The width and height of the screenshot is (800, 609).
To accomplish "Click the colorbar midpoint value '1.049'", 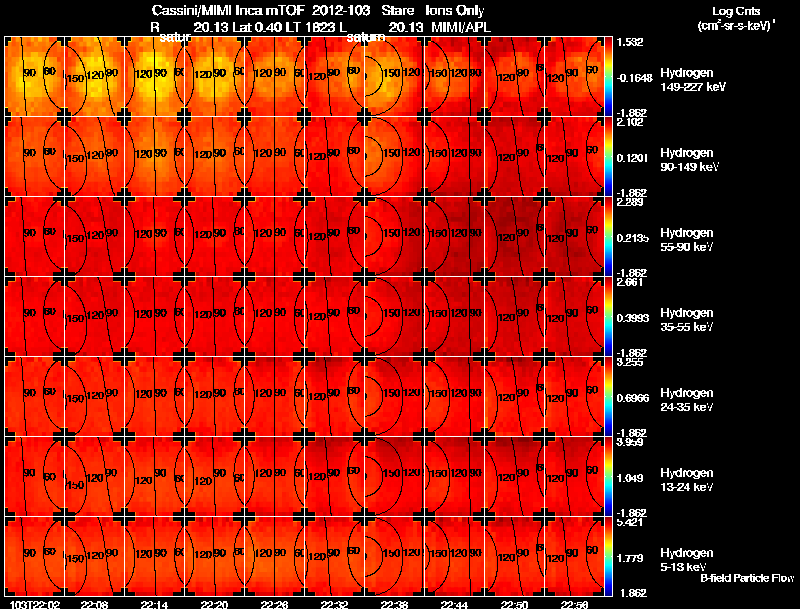I will point(631,478).
